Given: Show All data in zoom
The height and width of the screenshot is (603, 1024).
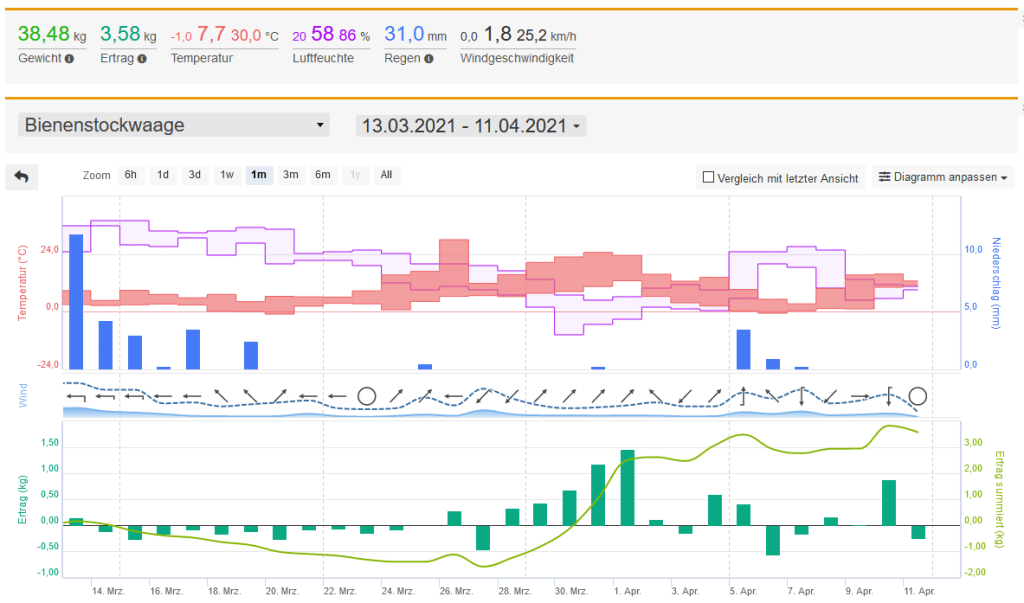Looking at the screenshot, I should (385, 175).
